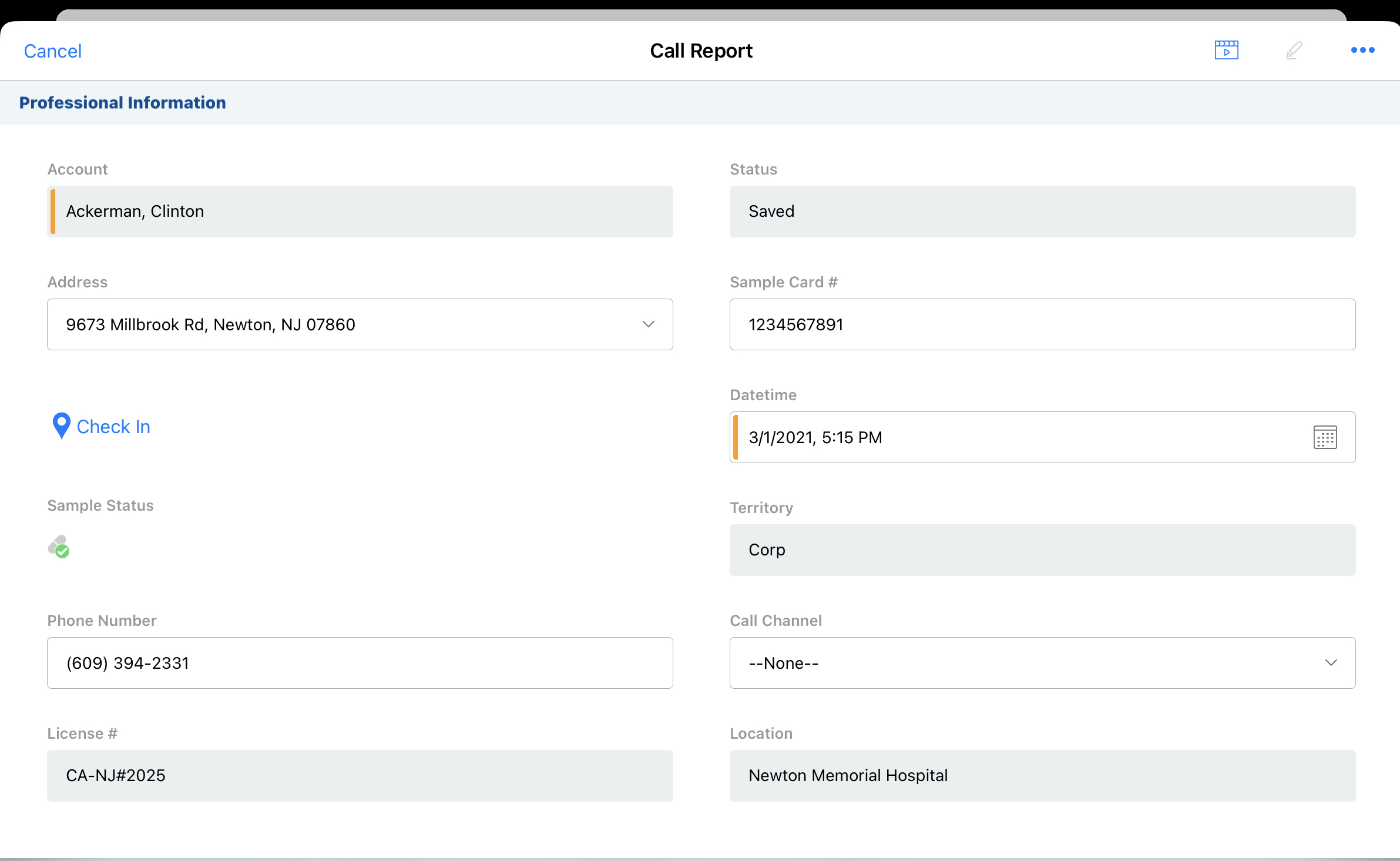Tap the Corp territory field
The image size is (1400, 861).
coord(1042,550)
